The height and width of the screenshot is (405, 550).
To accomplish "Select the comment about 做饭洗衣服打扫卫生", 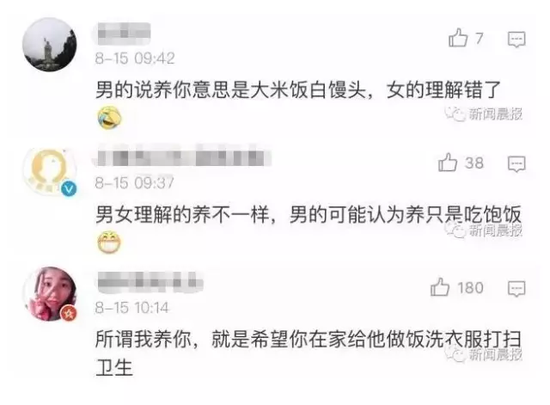I will tap(309, 353).
